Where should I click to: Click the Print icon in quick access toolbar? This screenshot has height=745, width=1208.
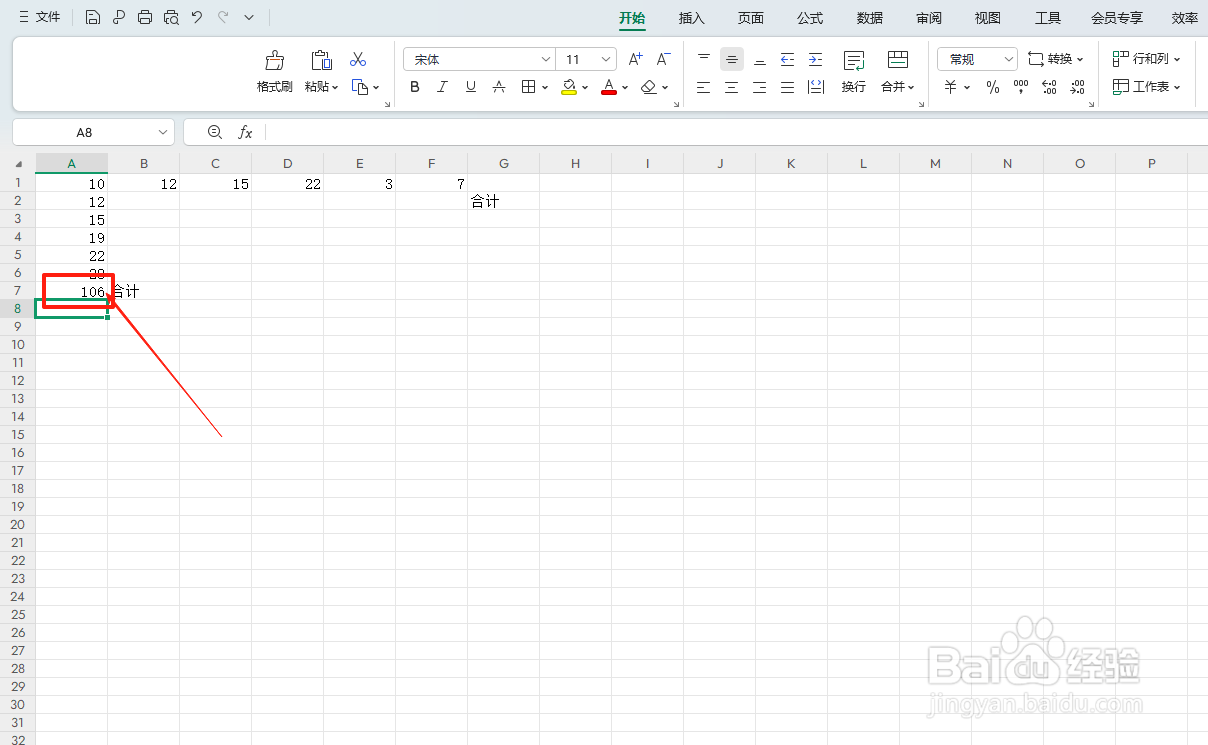145,17
